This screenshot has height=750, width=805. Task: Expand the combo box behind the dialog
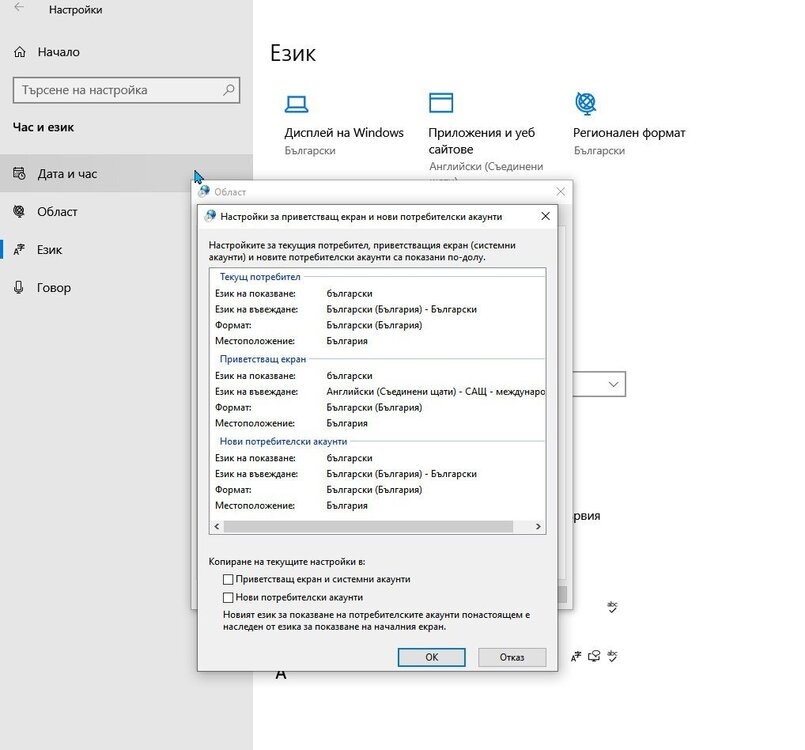coord(612,384)
